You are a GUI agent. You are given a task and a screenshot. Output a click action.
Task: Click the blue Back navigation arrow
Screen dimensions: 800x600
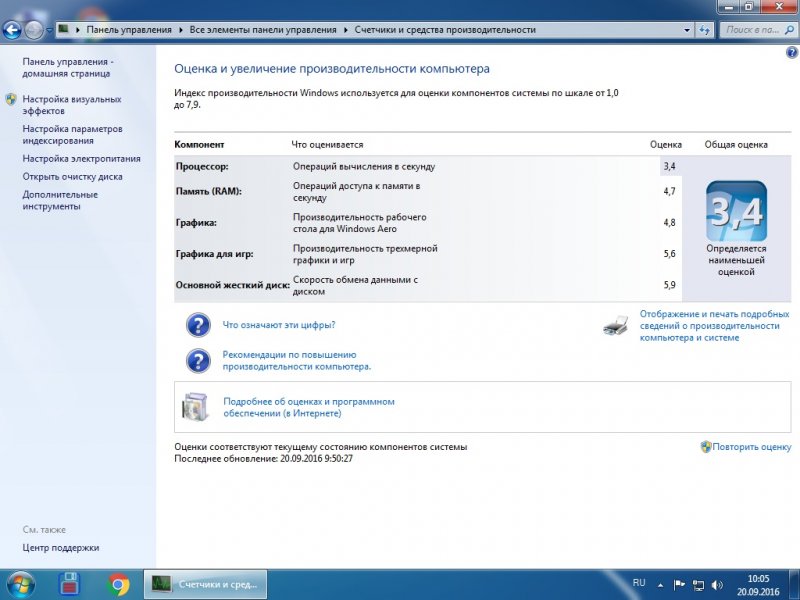coord(13,30)
